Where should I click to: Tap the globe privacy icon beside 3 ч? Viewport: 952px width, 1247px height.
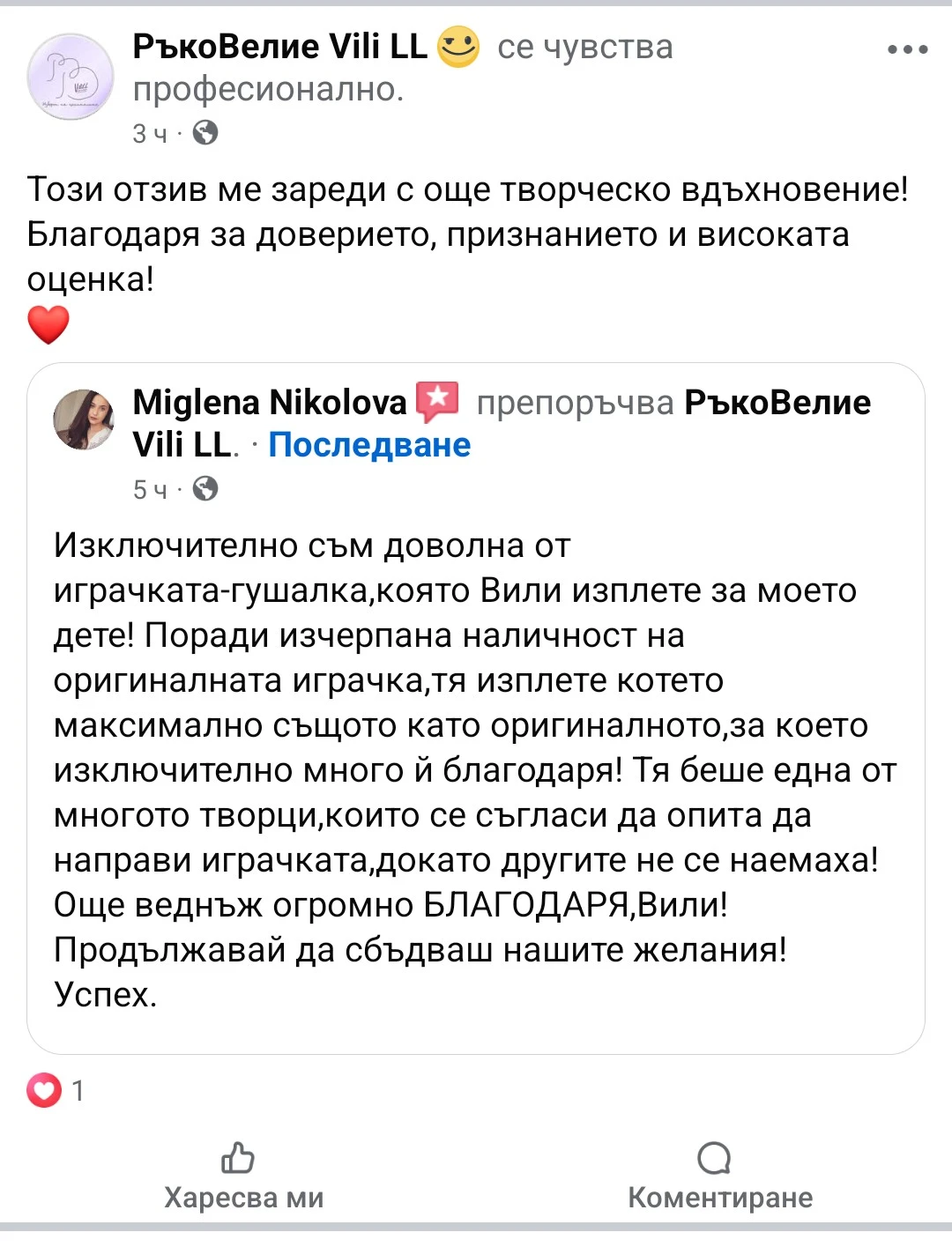205,133
